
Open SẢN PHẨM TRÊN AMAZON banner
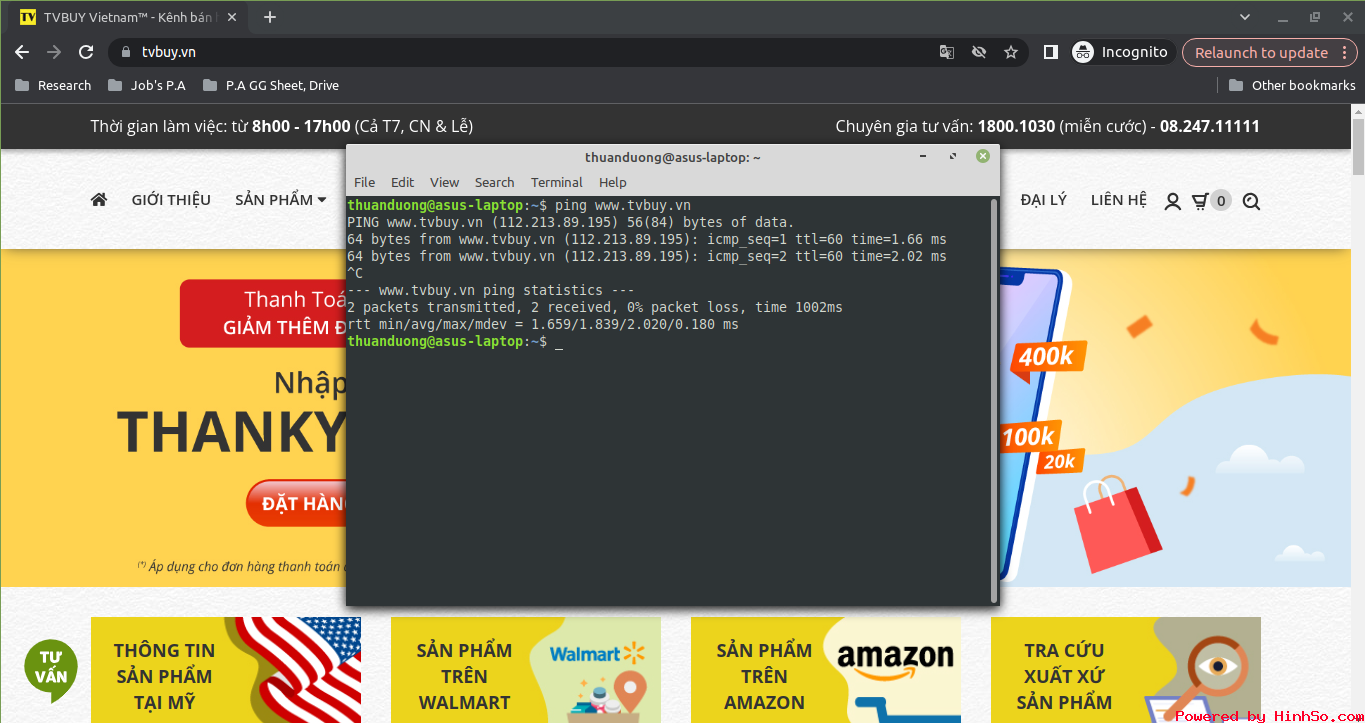pyautogui.click(x=826, y=670)
